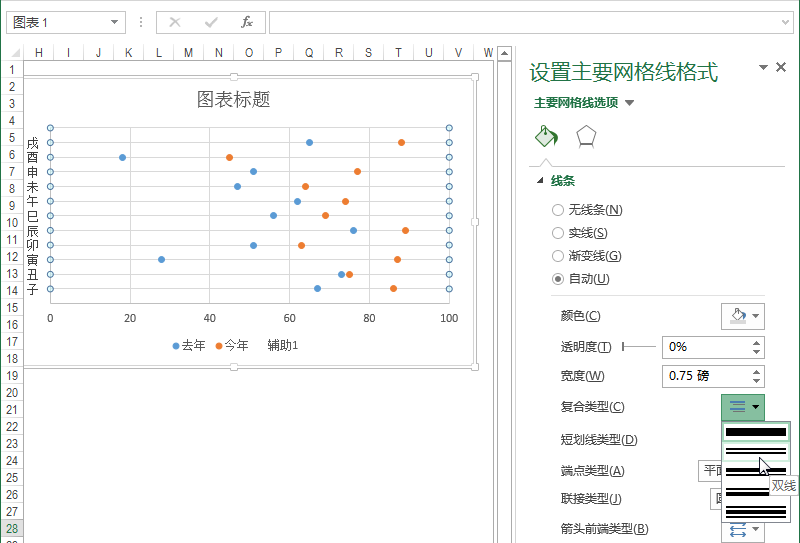Click the 辅助1 legend entry
800x543 pixels.
tap(283, 345)
